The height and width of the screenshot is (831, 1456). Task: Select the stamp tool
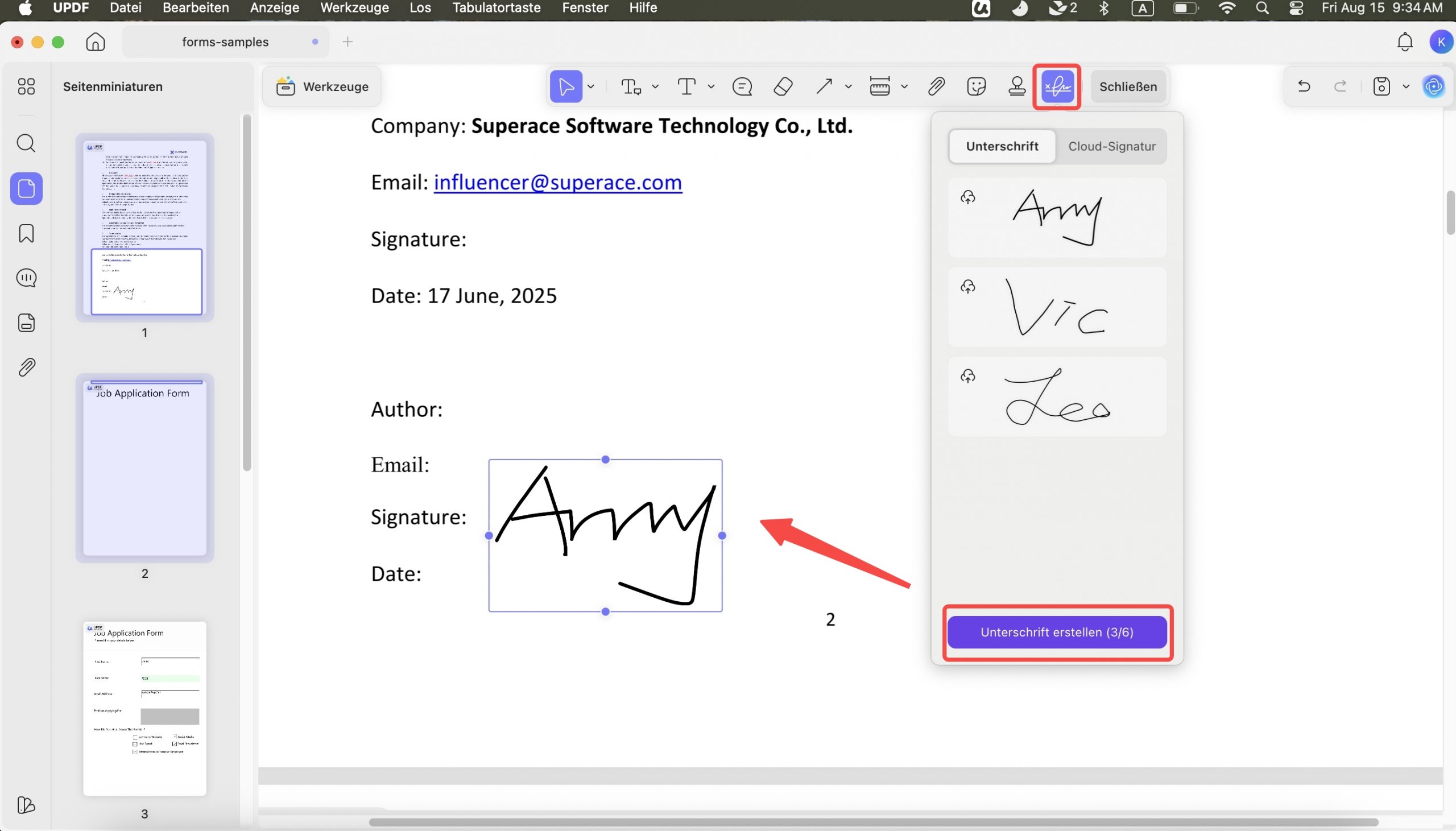point(1017,87)
